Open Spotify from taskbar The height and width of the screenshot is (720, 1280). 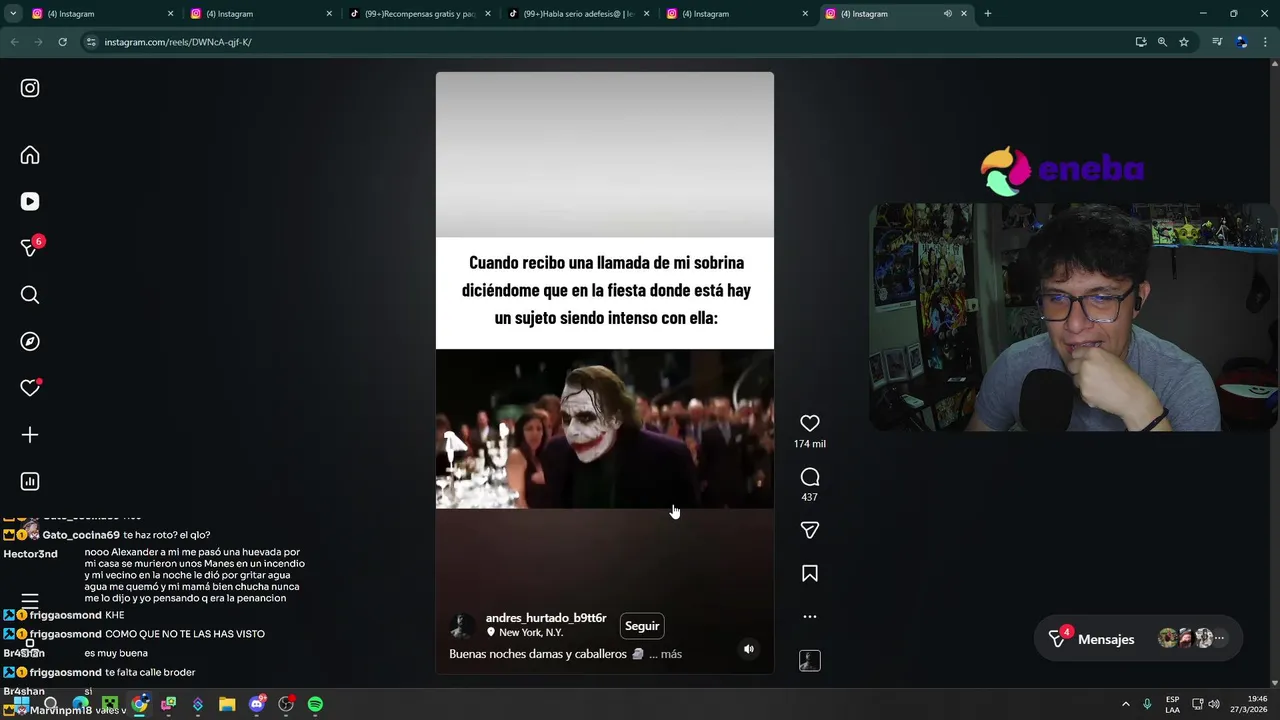(x=315, y=704)
